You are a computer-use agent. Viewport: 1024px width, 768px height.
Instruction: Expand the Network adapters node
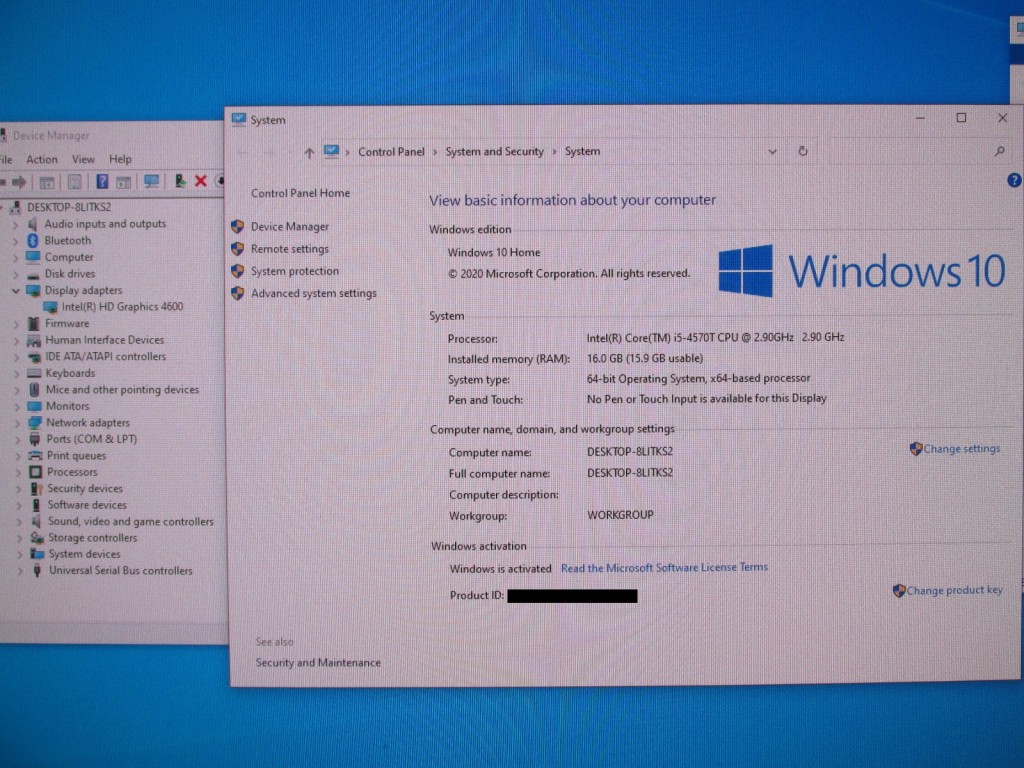click(18, 423)
